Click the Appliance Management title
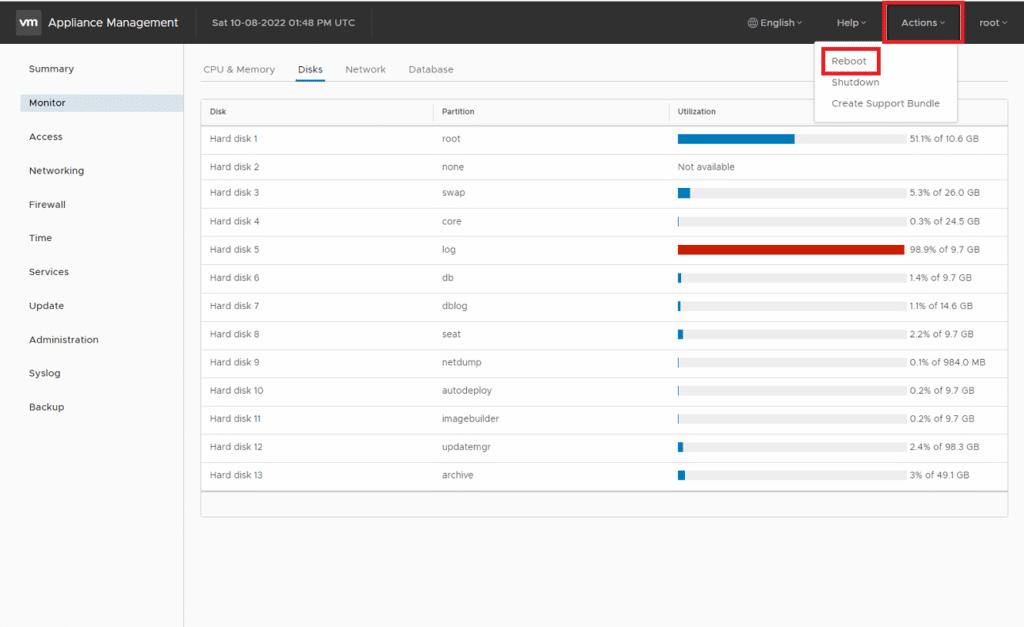The height and width of the screenshot is (627, 1024). pyautogui.click(x=113, y=22)
